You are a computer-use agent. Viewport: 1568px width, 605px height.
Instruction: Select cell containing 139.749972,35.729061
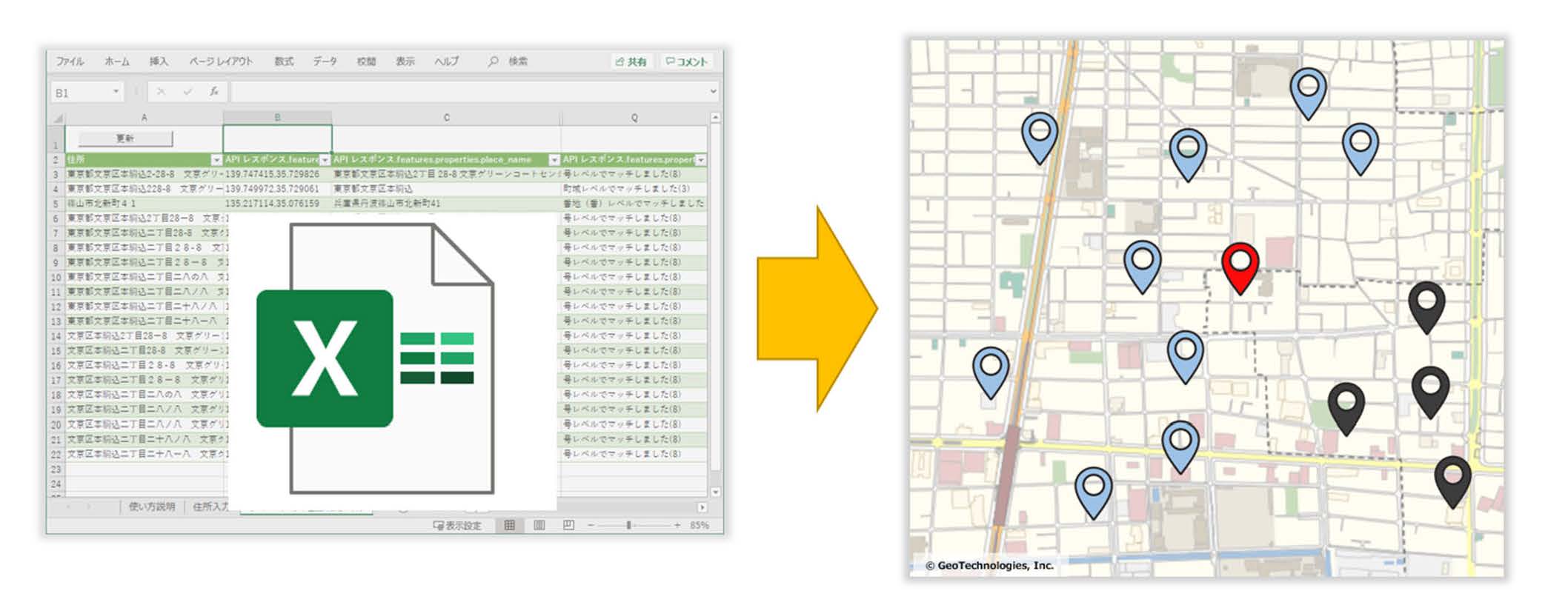coord(277,189)
